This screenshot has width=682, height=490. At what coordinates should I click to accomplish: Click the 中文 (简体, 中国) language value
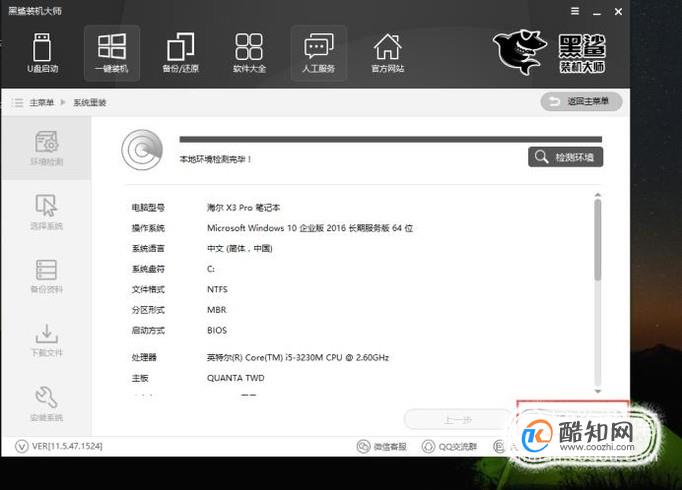coord(240,249)
